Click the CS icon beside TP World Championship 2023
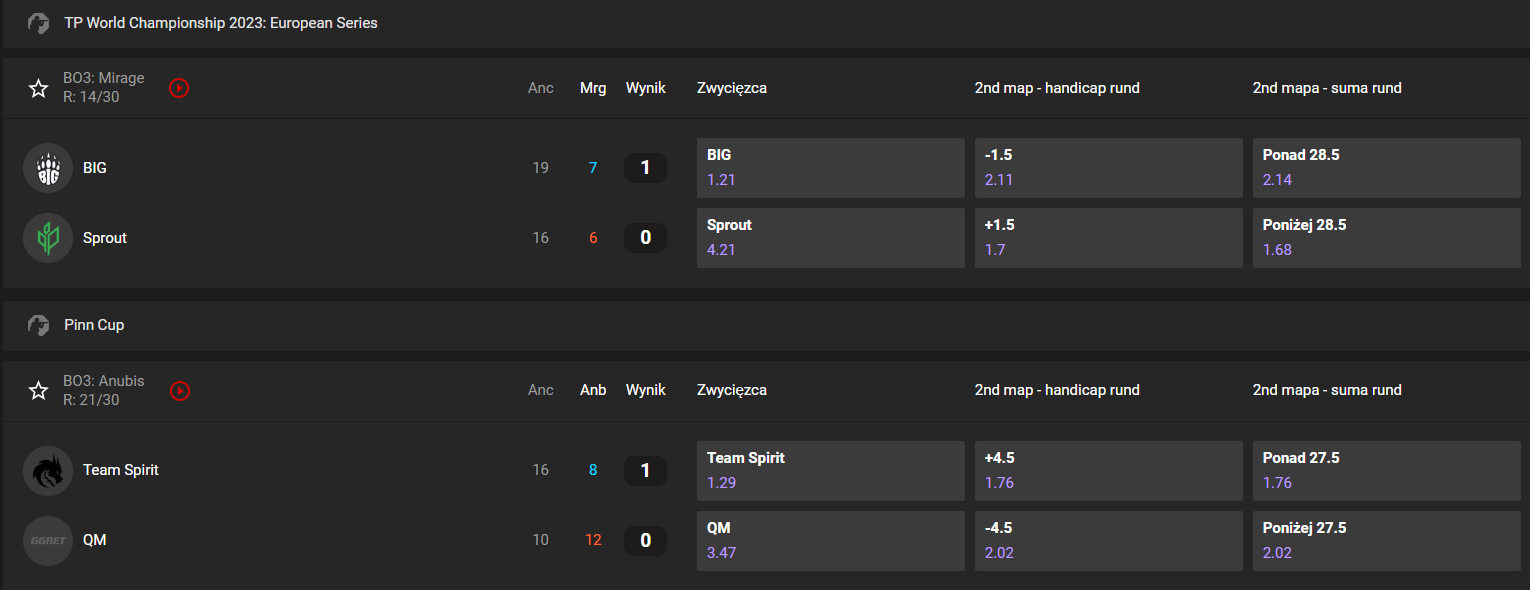The image size is (1530, 590). point(38,23)
